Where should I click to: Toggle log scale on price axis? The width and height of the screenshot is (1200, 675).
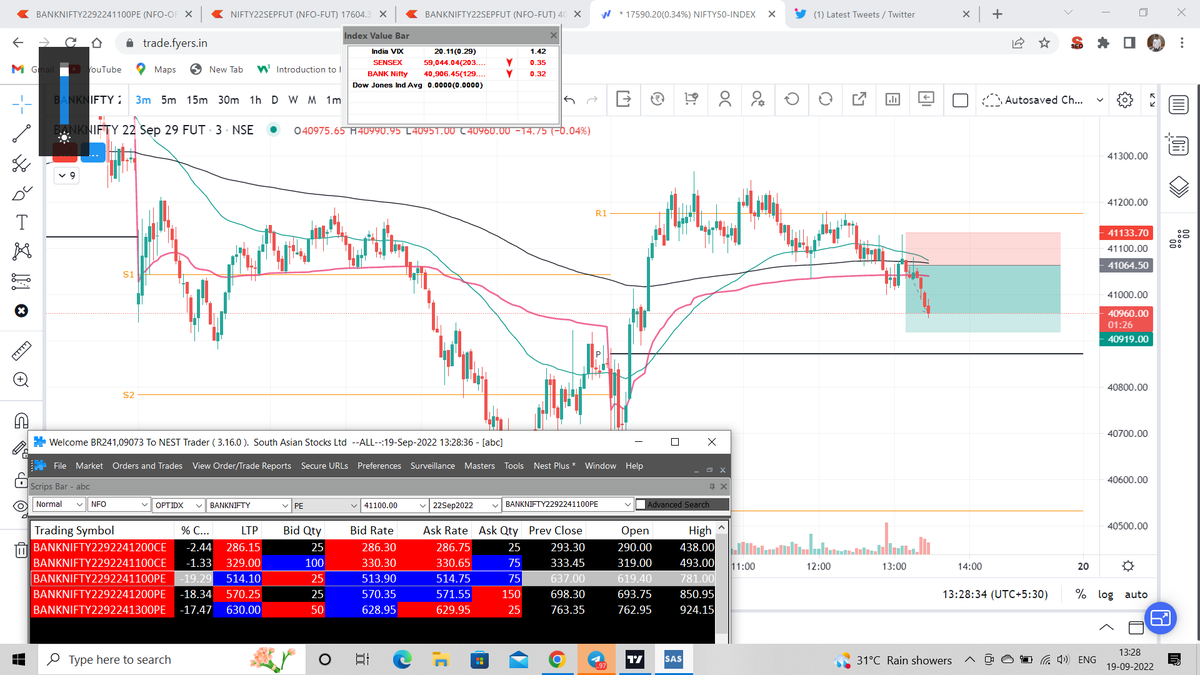(1106, 594)
